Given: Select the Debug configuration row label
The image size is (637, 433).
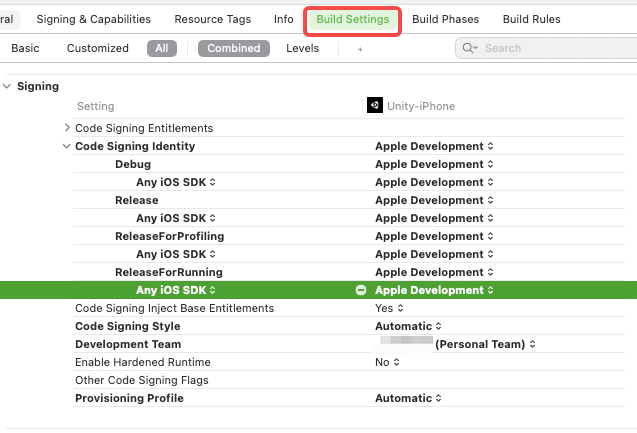Looking at the screenshot, I should tap(133, 164).
